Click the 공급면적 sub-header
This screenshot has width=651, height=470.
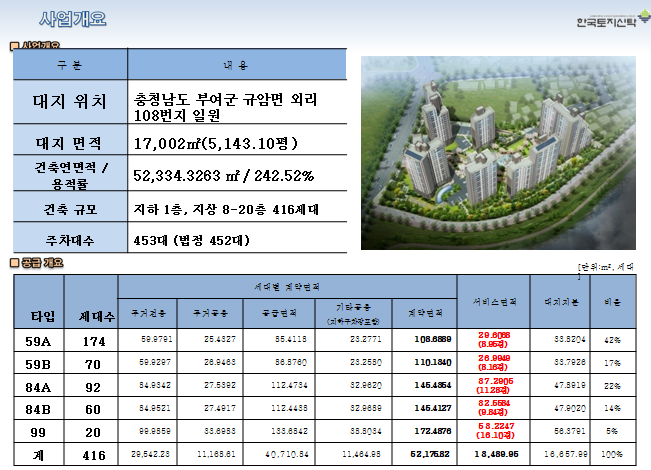click(279, 313)
